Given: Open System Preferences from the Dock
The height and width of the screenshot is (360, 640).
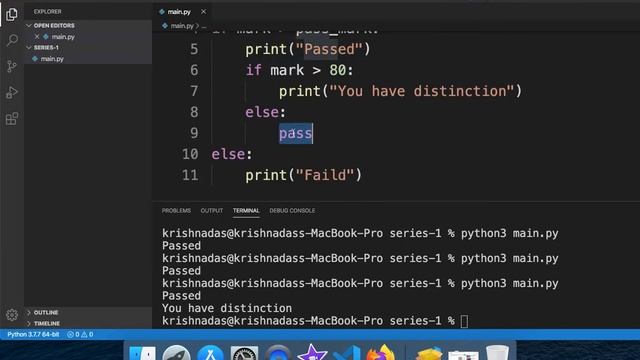Looking at the screenshot, I should [x=244, y=353].
